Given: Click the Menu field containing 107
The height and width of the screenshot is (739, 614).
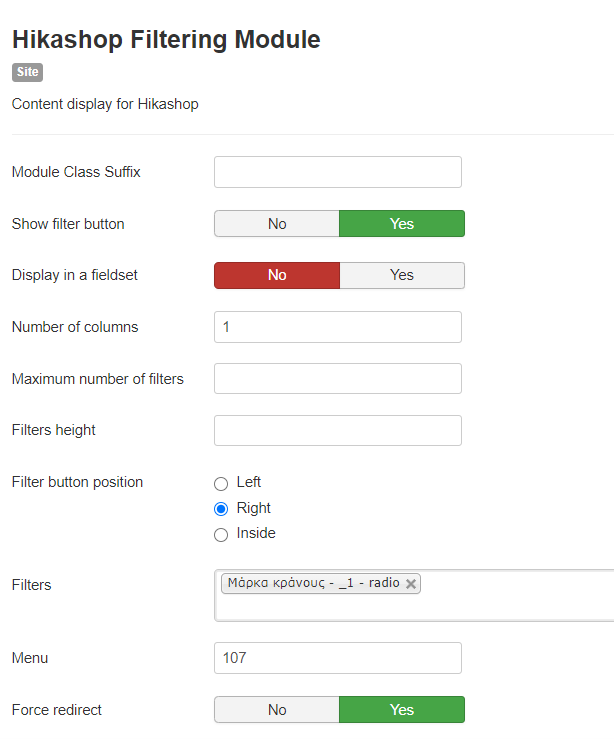Looking at the screenshot, I should click(338, 658).
